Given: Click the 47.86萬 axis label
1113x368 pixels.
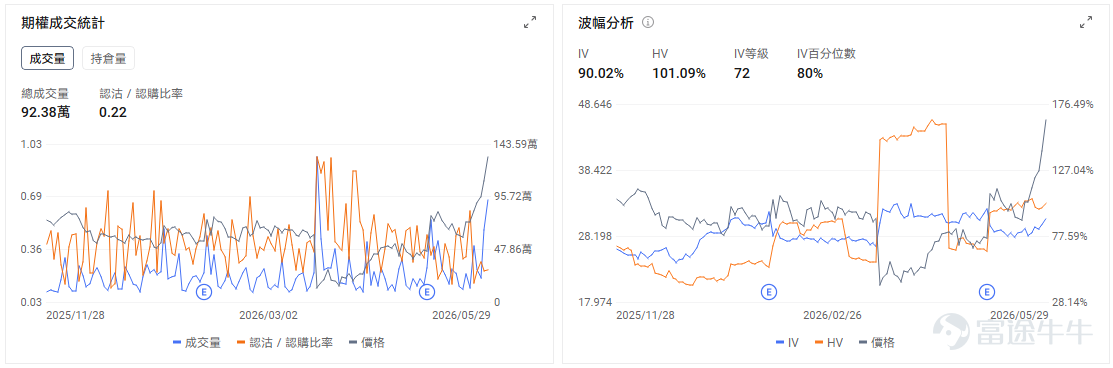Looking at the screenshot, I should point(513,249).
